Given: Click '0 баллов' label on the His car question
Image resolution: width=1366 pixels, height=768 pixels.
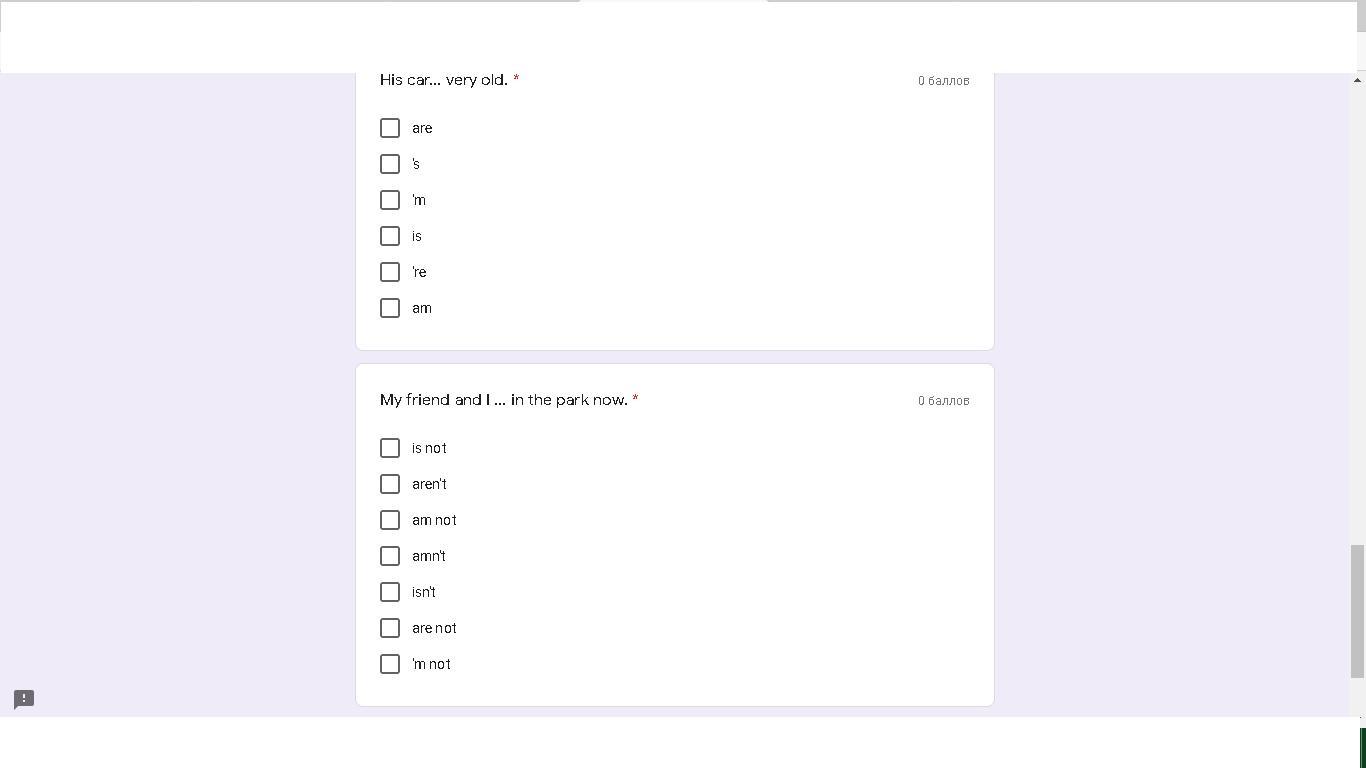Looking at the screenshot, I should [x=943, y=81].
